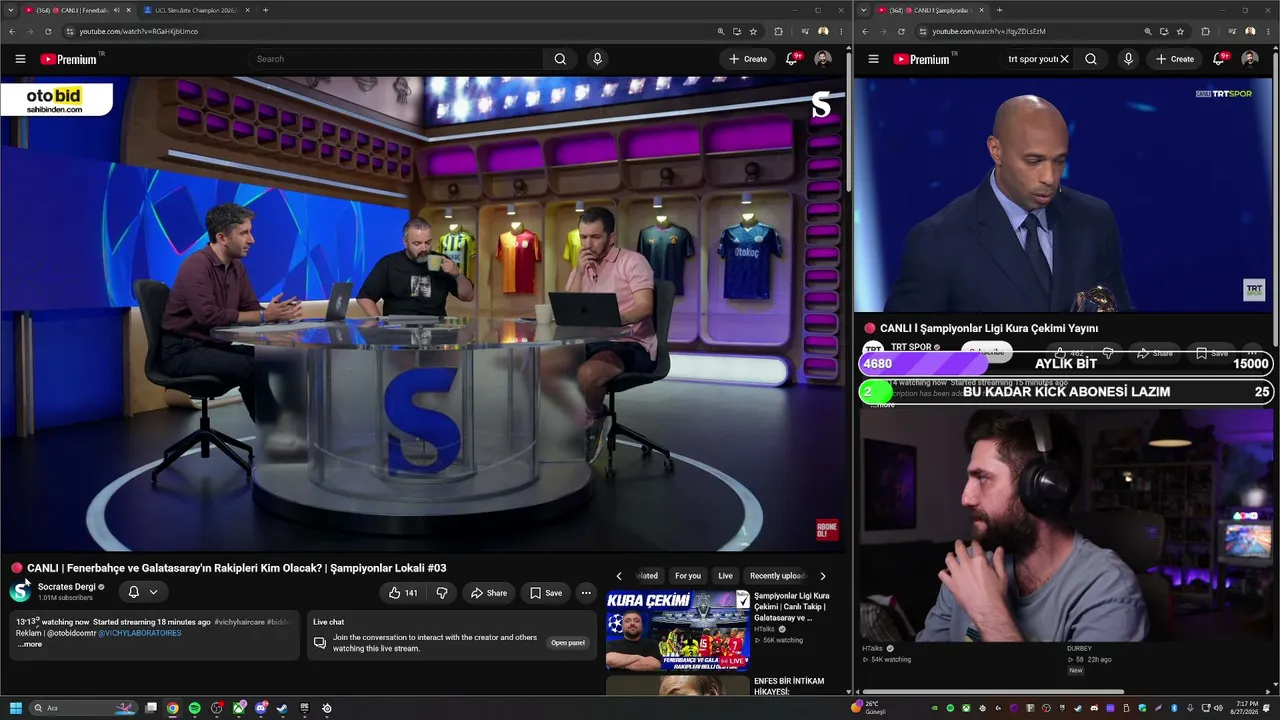Open the guide menu in right YouTube window

point(873,59)
